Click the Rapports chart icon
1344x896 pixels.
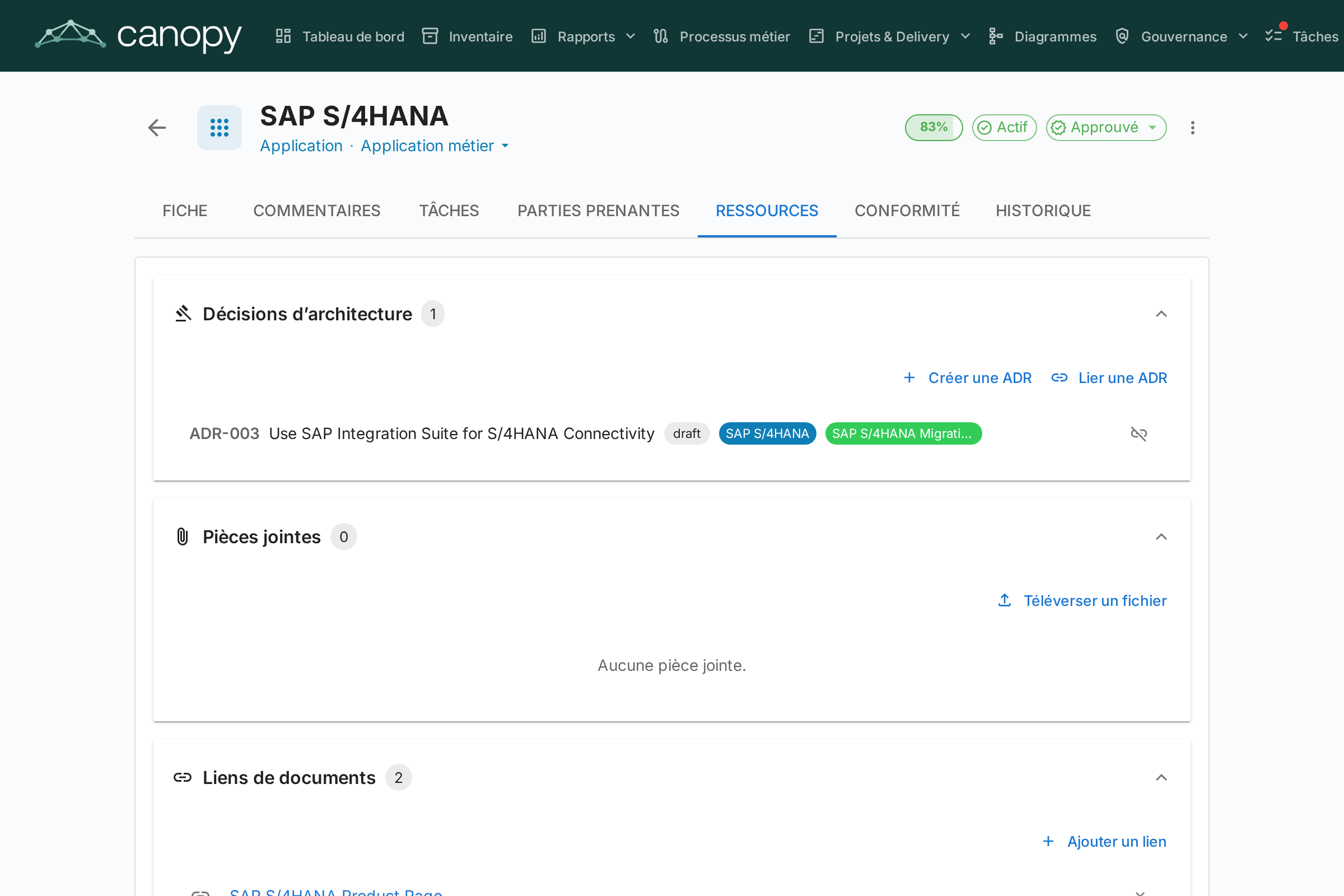pos(539,36)
